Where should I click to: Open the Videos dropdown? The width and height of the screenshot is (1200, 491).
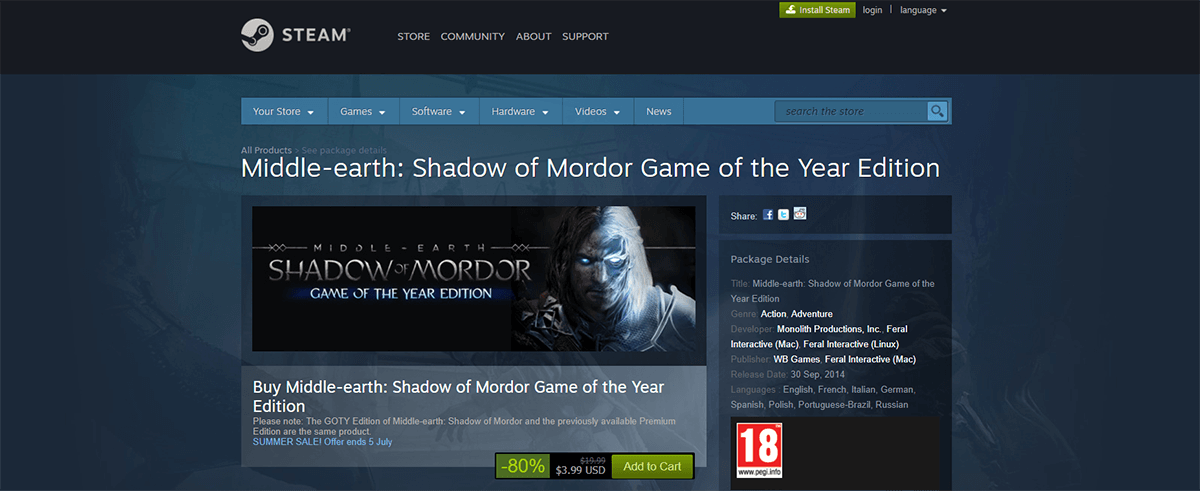(598, 111)
